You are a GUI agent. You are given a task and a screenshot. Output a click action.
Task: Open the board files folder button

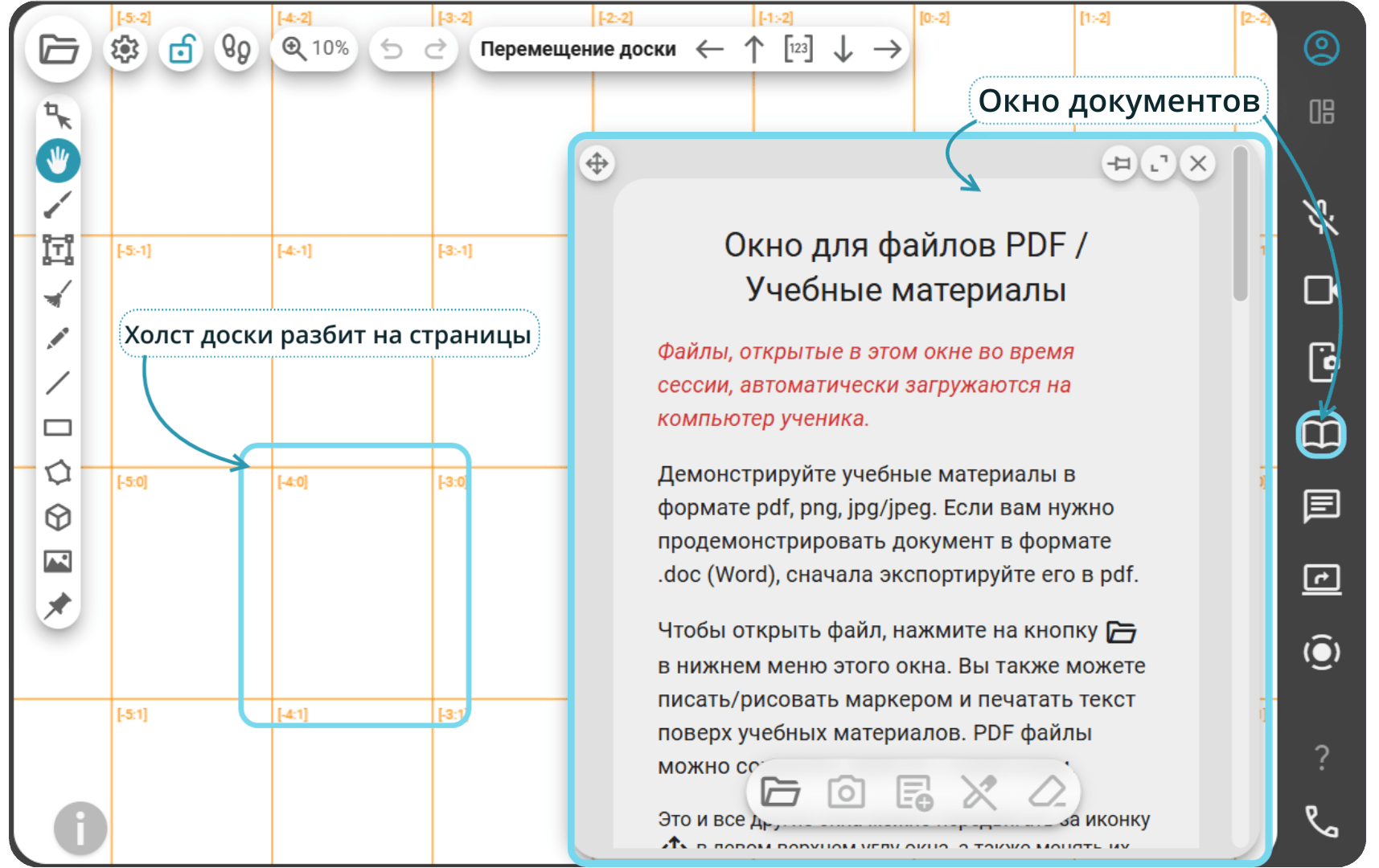point(59,49)
